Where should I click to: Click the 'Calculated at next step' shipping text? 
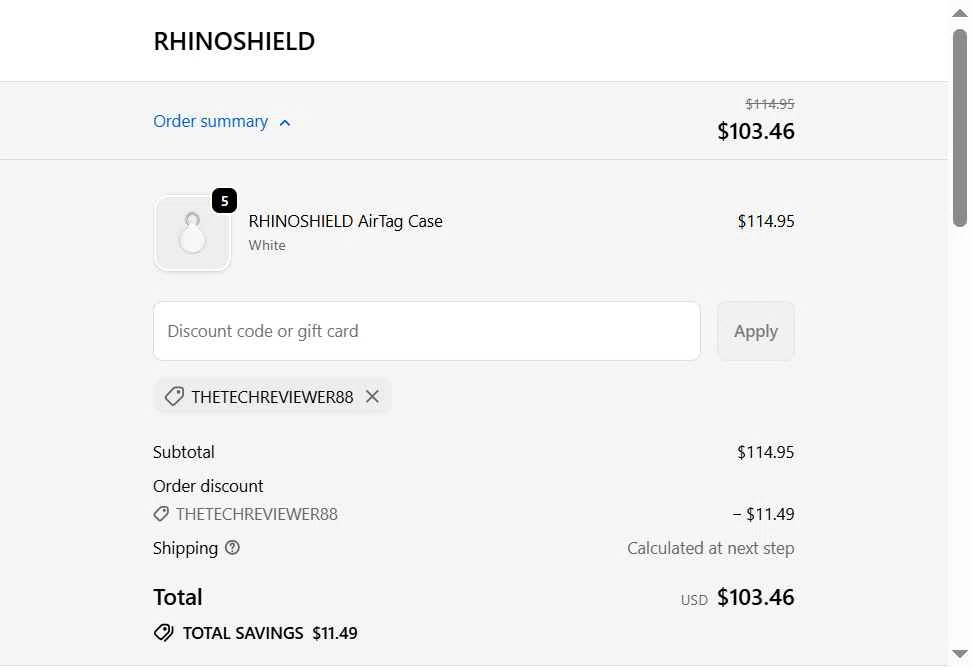point(710,548)
